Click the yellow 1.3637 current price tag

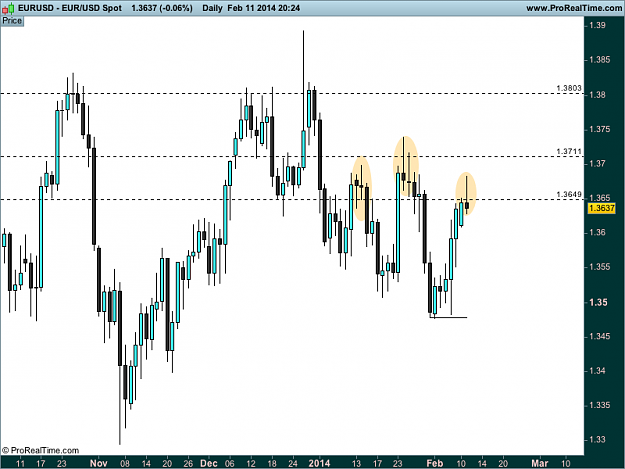[601, 208]
